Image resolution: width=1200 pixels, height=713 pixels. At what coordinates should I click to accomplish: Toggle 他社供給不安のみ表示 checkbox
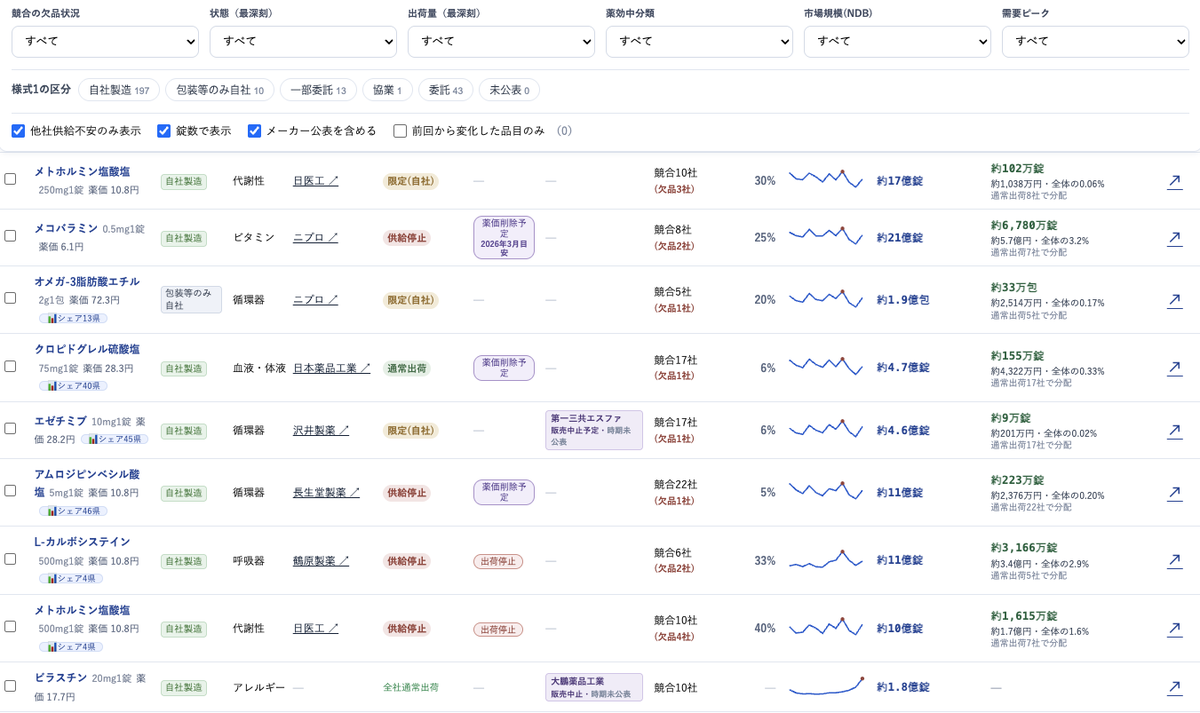(x=18, y=131)
